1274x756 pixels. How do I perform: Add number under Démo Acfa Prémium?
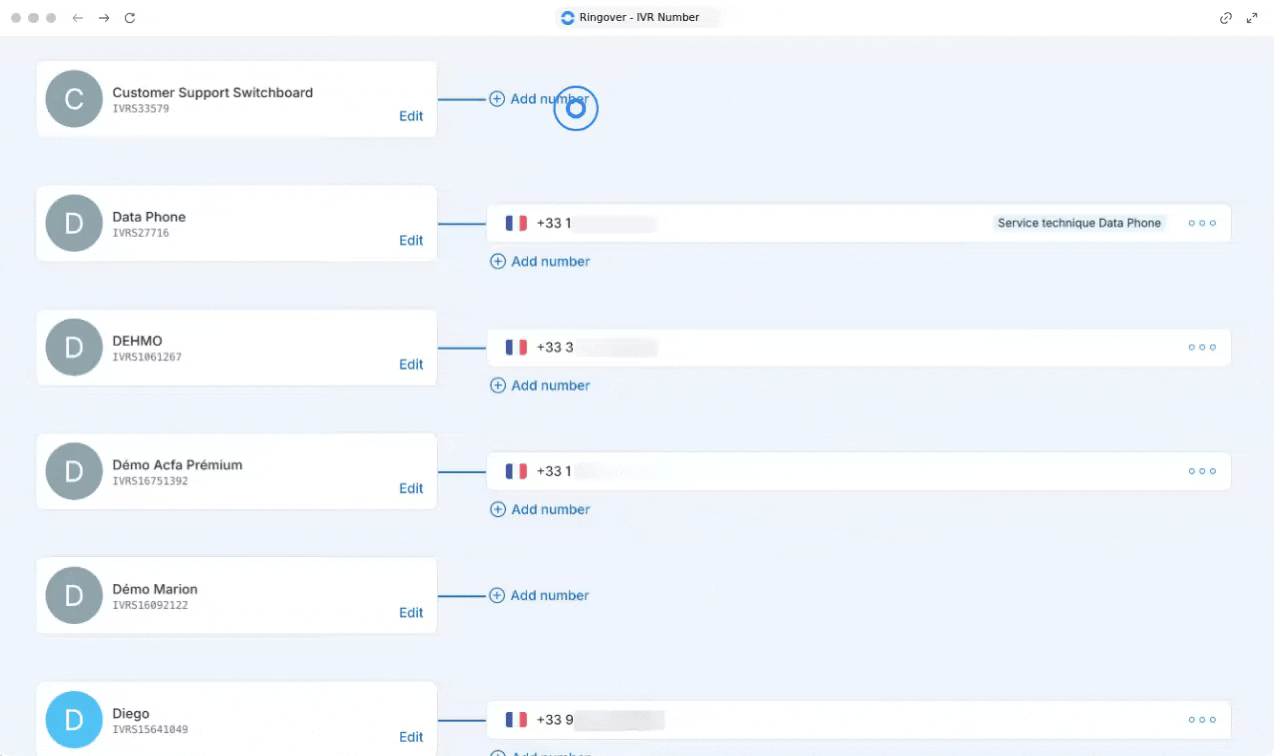[x=540, y=509]
